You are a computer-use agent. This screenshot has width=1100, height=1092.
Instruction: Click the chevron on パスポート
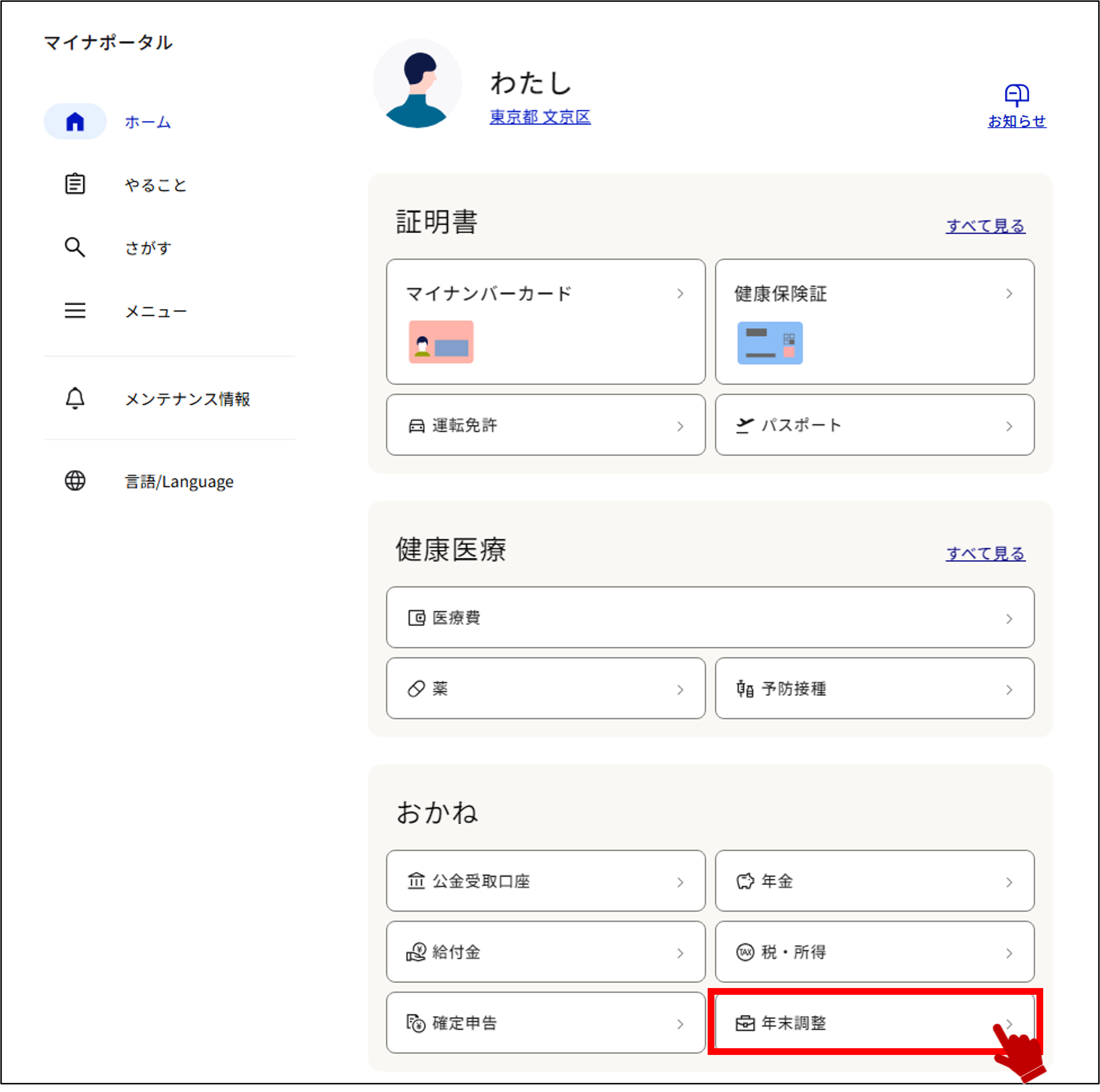(x=1009, y=426)
